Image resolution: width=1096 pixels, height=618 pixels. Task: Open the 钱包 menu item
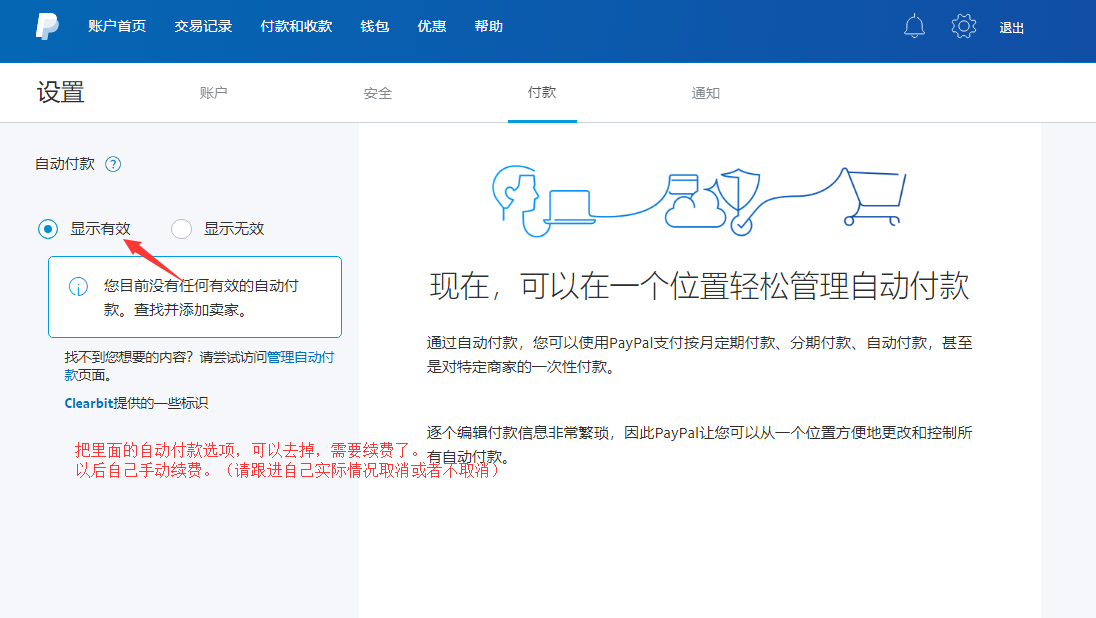point(375,27)
